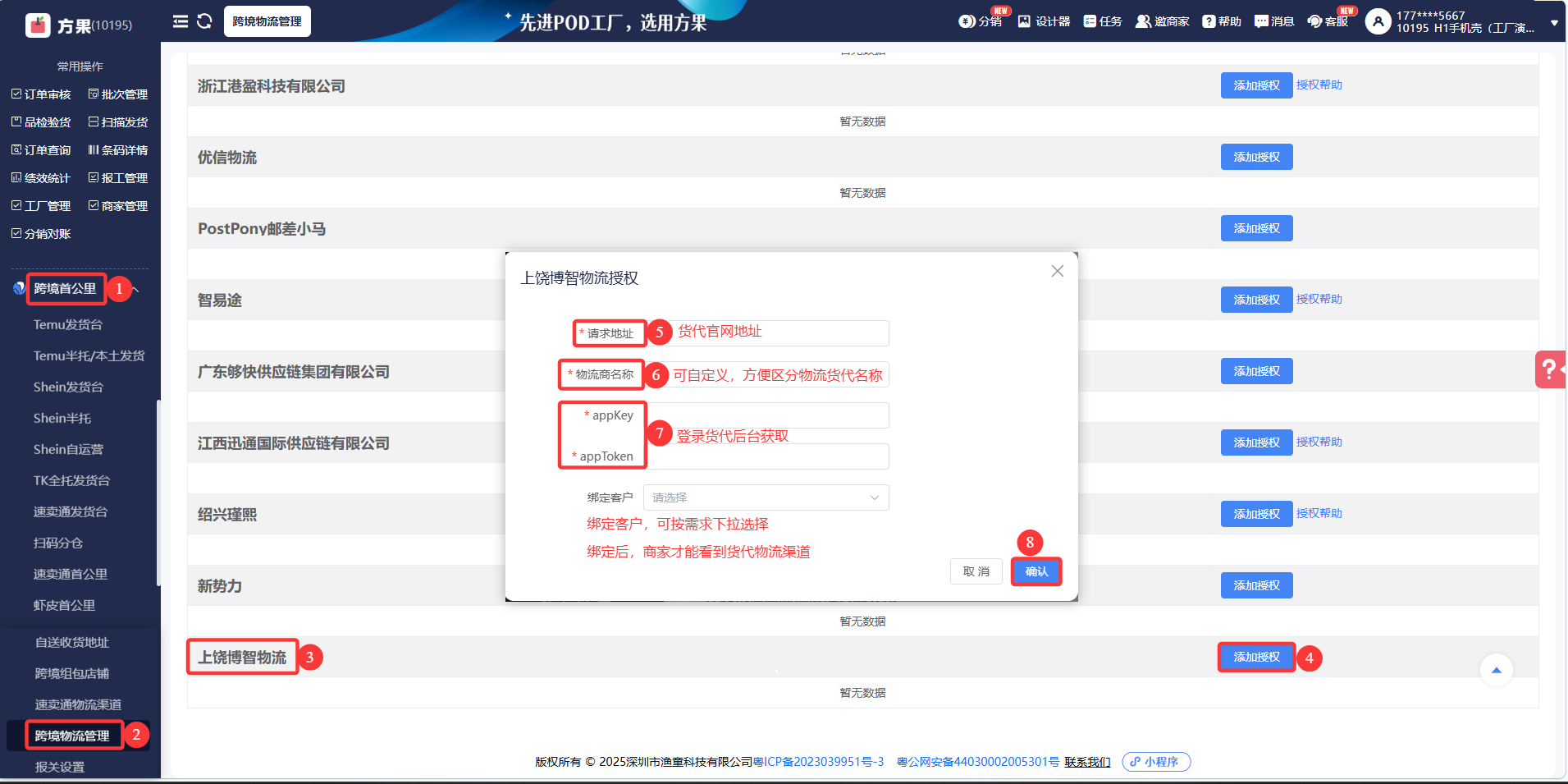
Task: Open the 任务 tasks panel
Action: point(1103,21)
